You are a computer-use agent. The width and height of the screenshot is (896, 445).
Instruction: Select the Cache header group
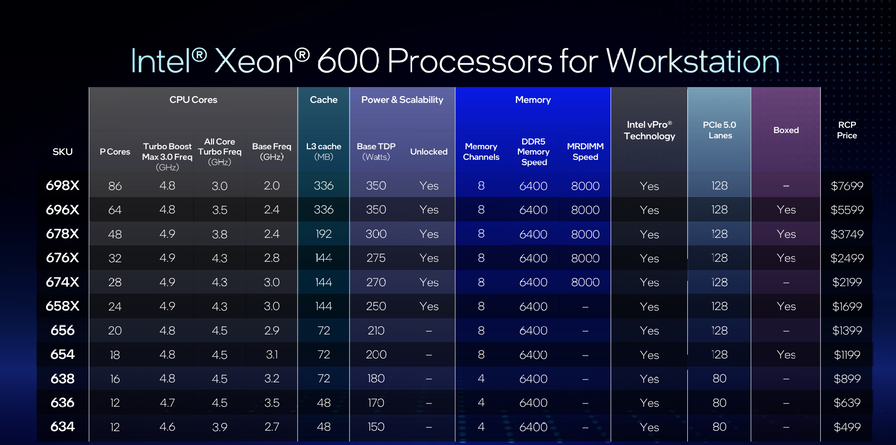[x=323, y=100]
